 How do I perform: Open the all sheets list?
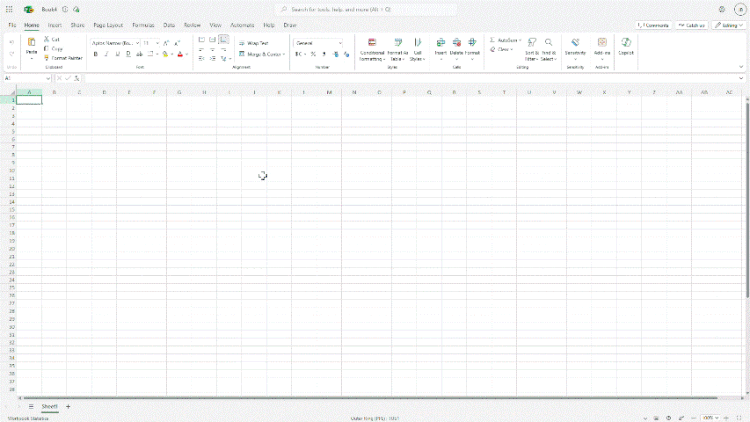click(x=31, y=406)
